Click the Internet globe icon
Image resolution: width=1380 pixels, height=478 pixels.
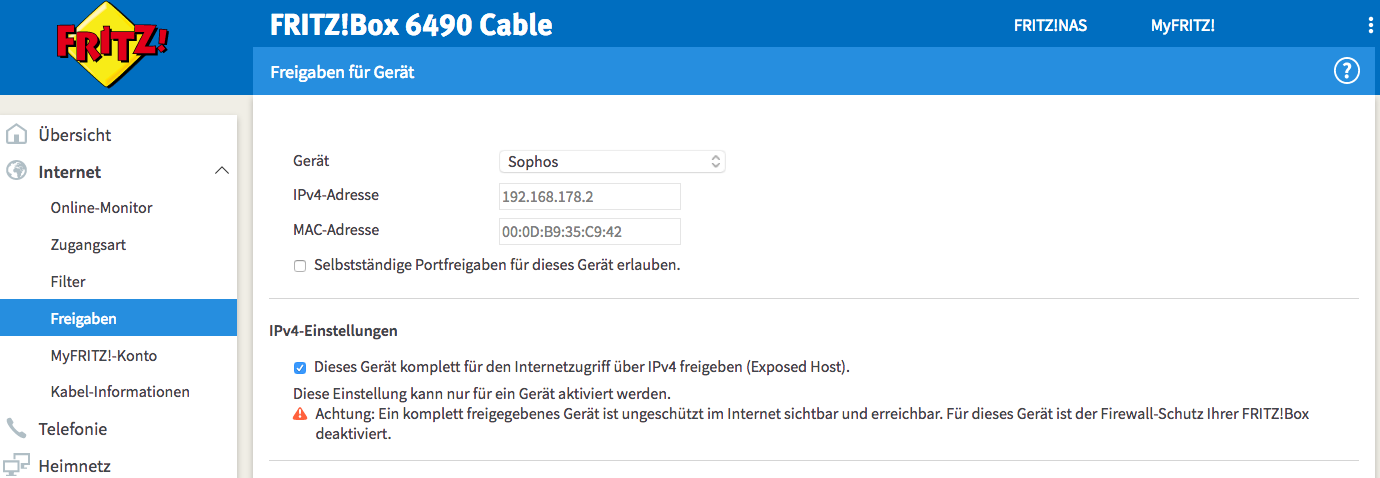click(16, 171)
